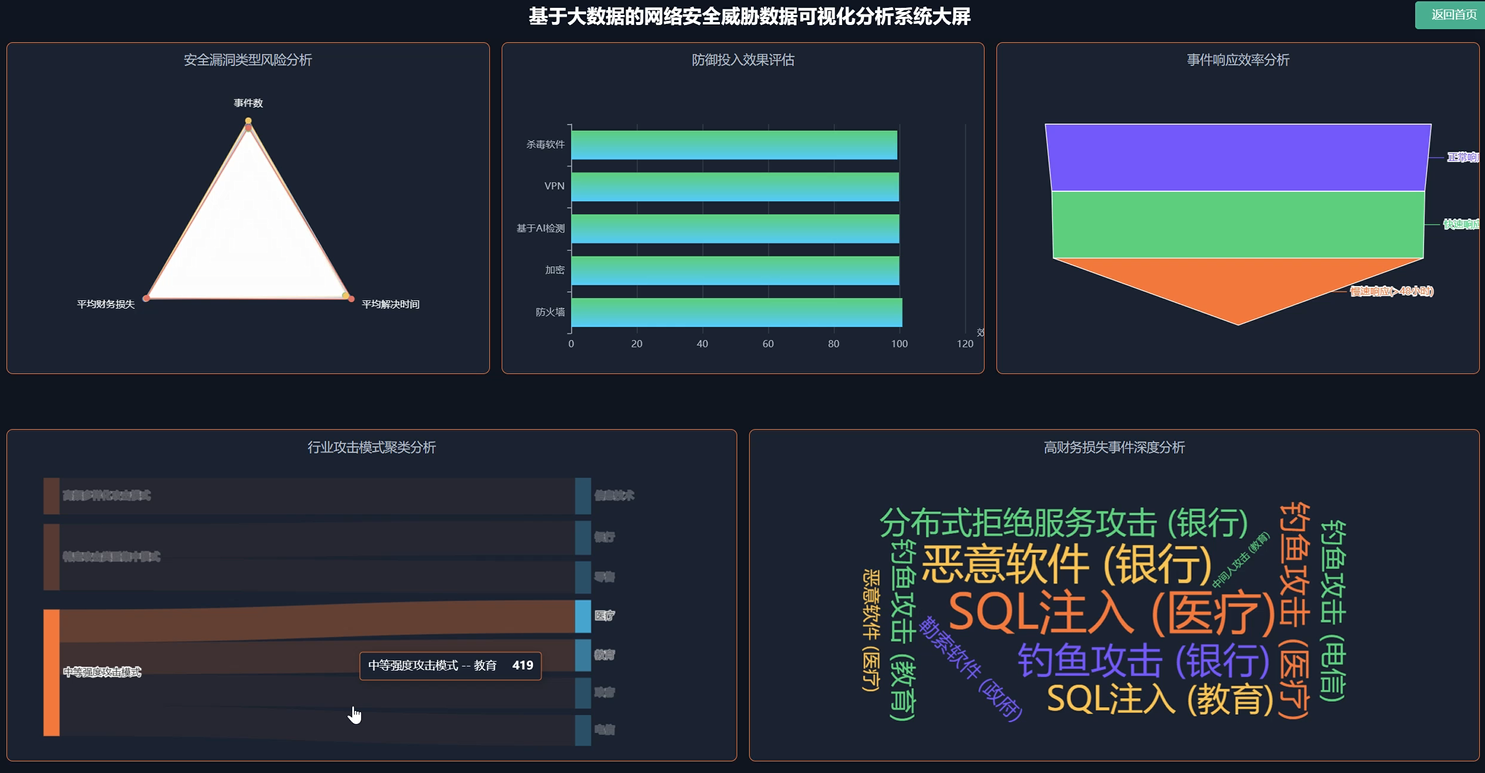Click the bright orange 中等强度攻击模式 Sankey node
The width and height of the screenshot is (1485, 773).
(x=51, y=672)
